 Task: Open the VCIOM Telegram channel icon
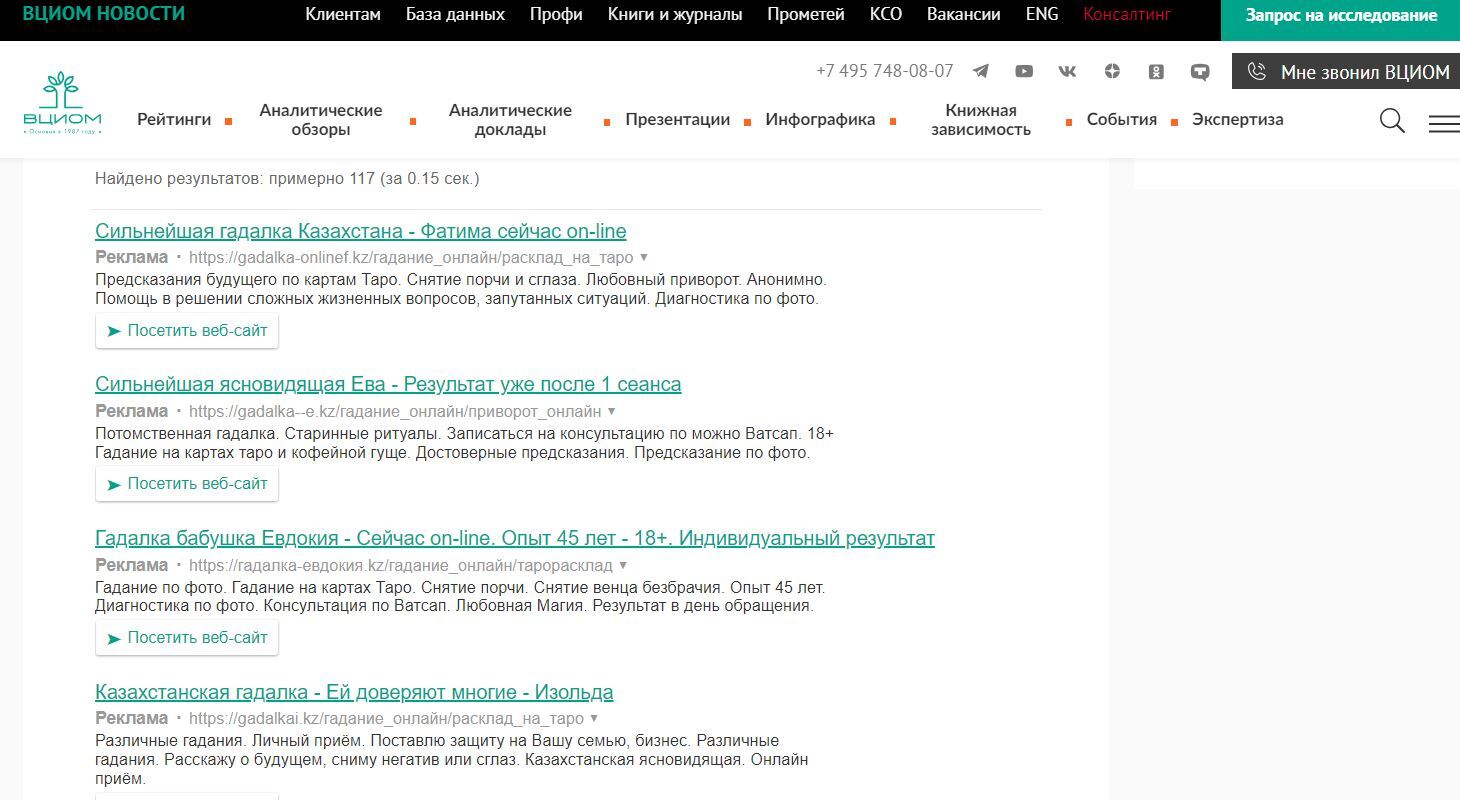coord(981,71)
